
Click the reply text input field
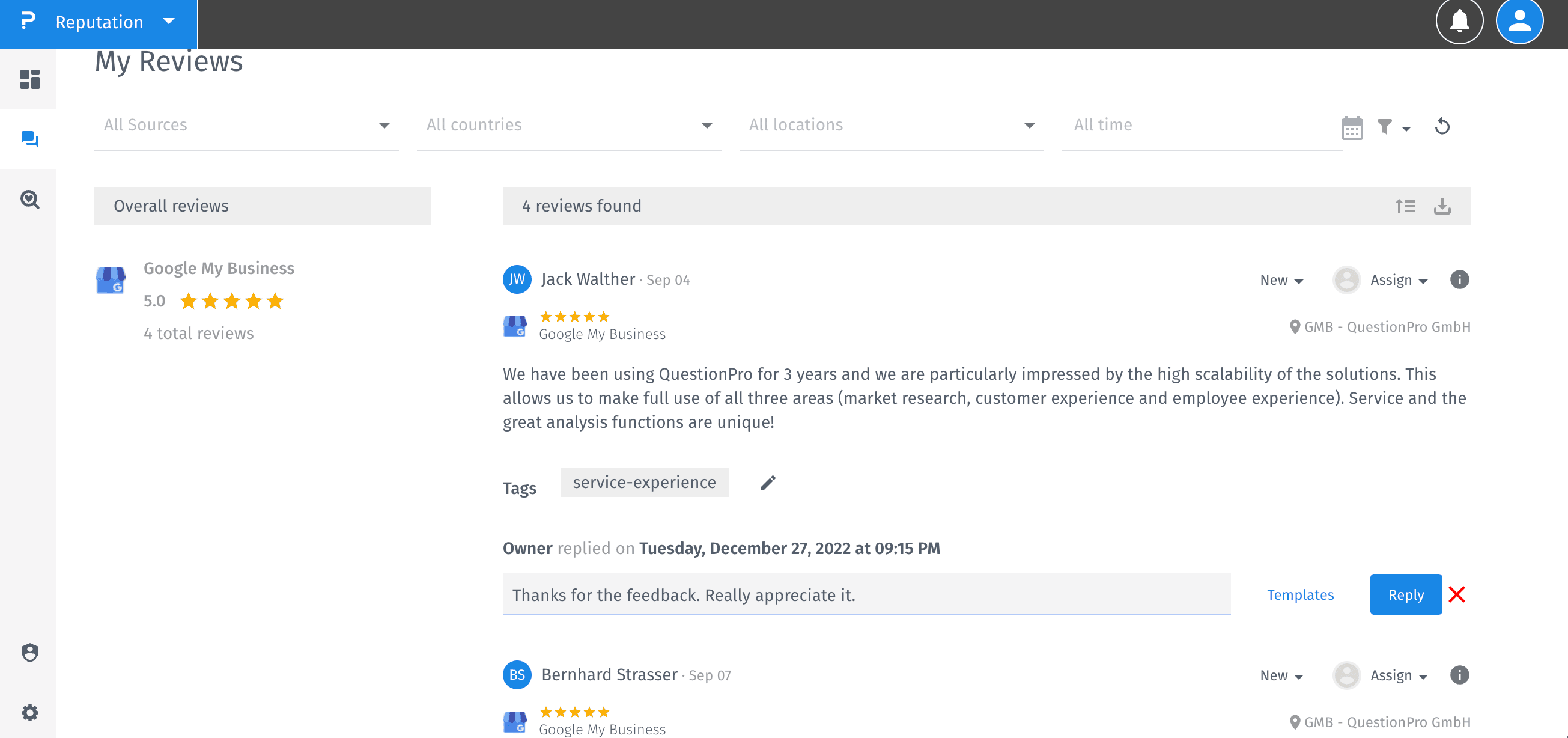pyautogui.click(x=866, y=594)
